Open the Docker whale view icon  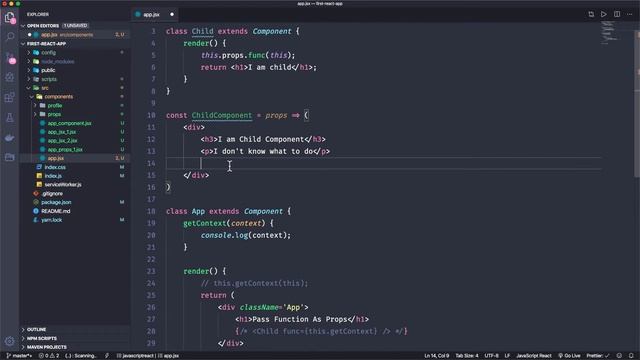coord(9,138)
